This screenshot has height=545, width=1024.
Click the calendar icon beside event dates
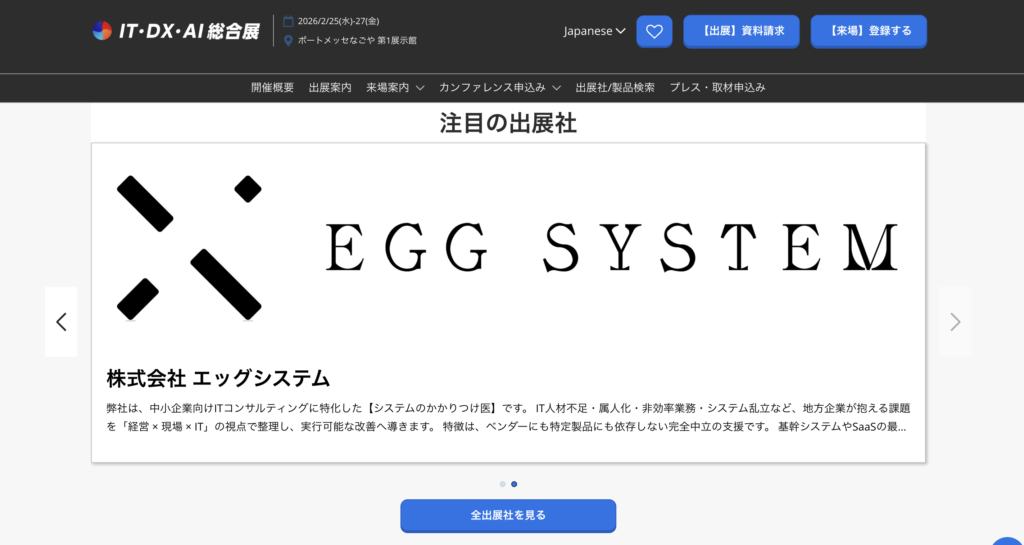pyautogui.click(x=289, y=21)
